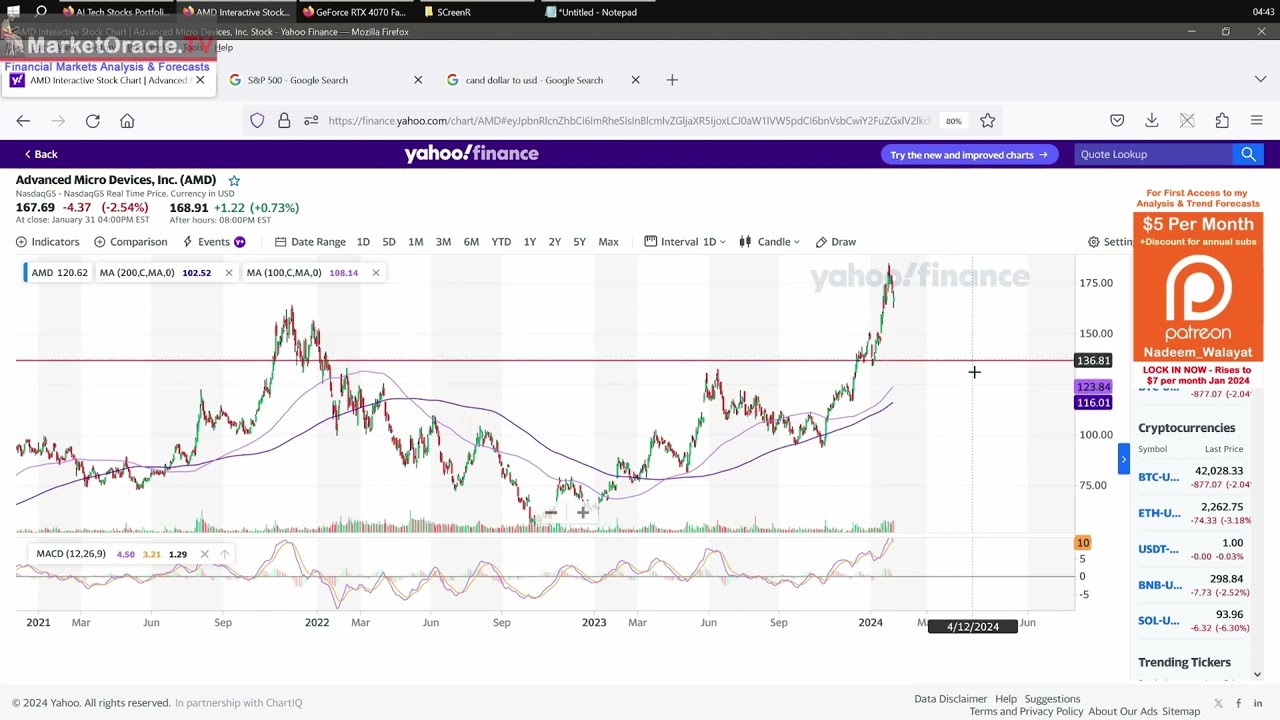The image size is (1280, 720).
Task: Open the ETH-USD cryptocurrency link
Action: point(1159,513)
